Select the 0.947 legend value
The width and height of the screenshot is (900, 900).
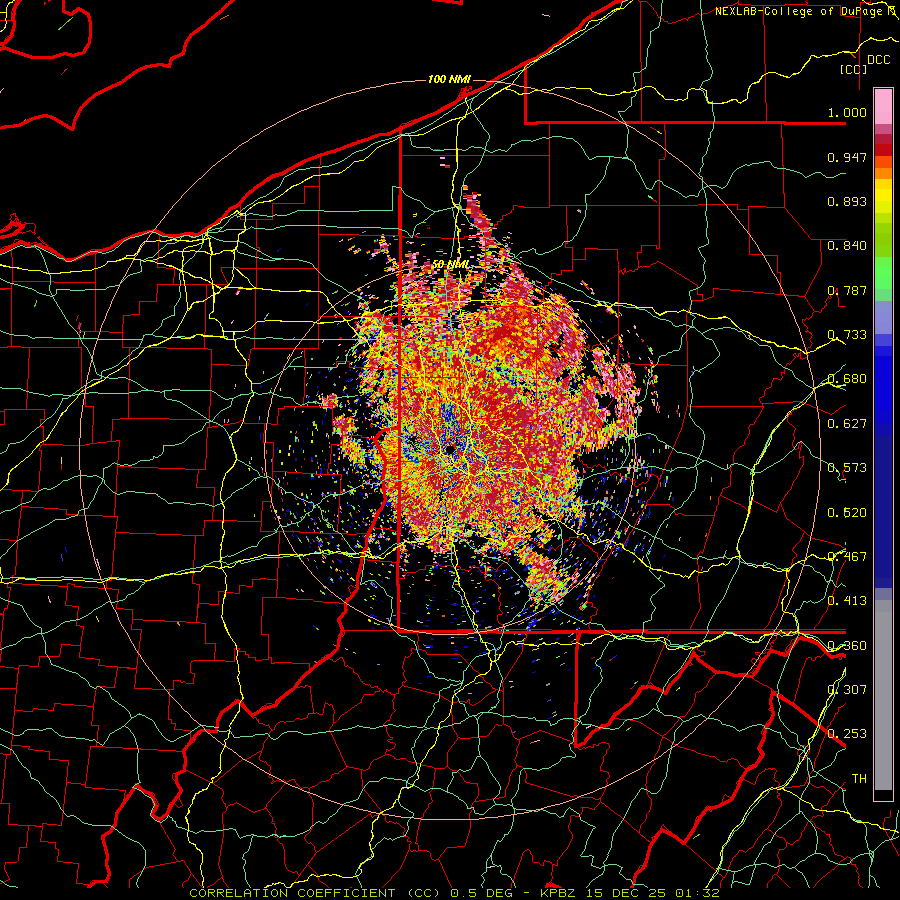[x=847, y=157]
